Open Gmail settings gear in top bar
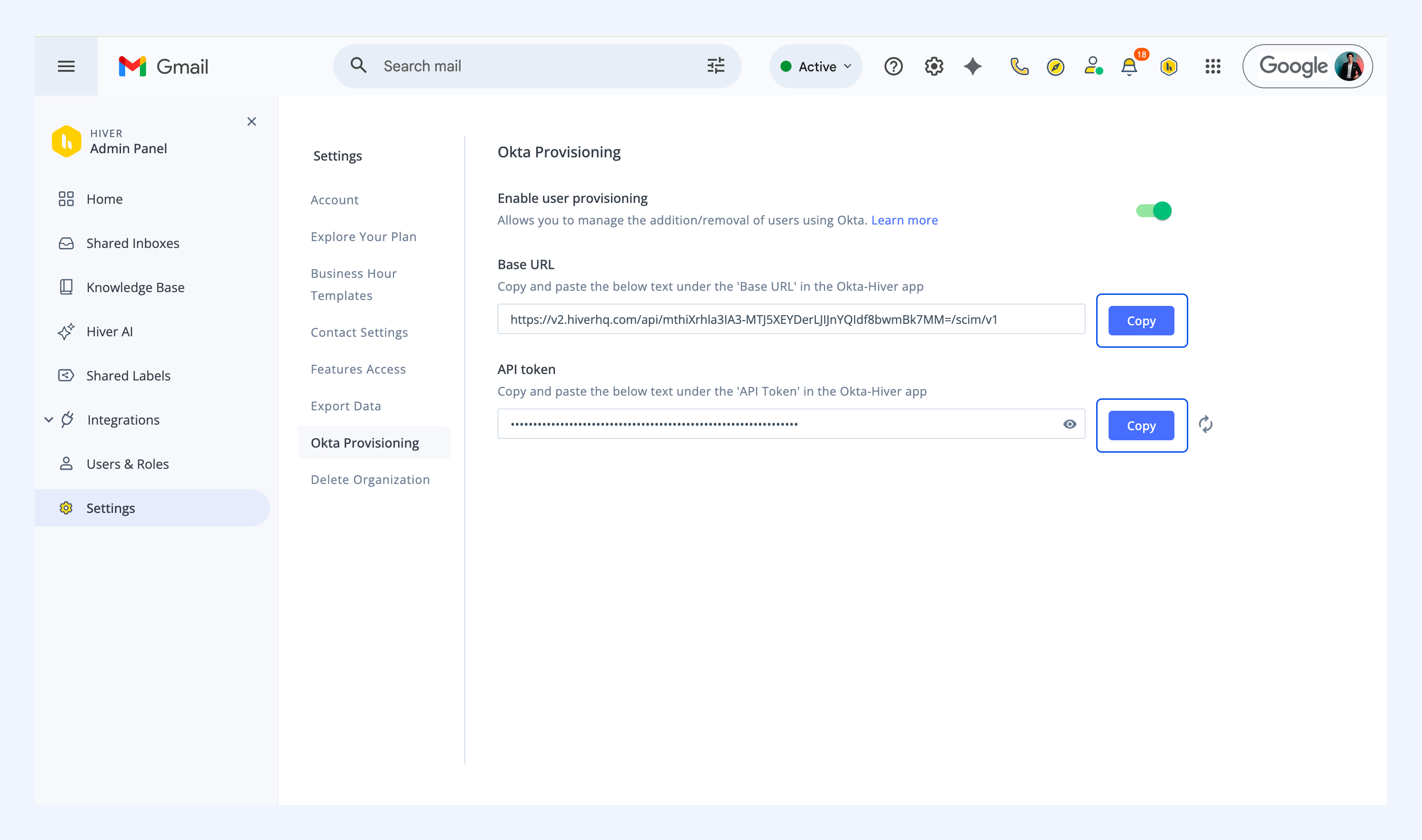Screen dimensions: 1422x840 click(x=934, y=66)
